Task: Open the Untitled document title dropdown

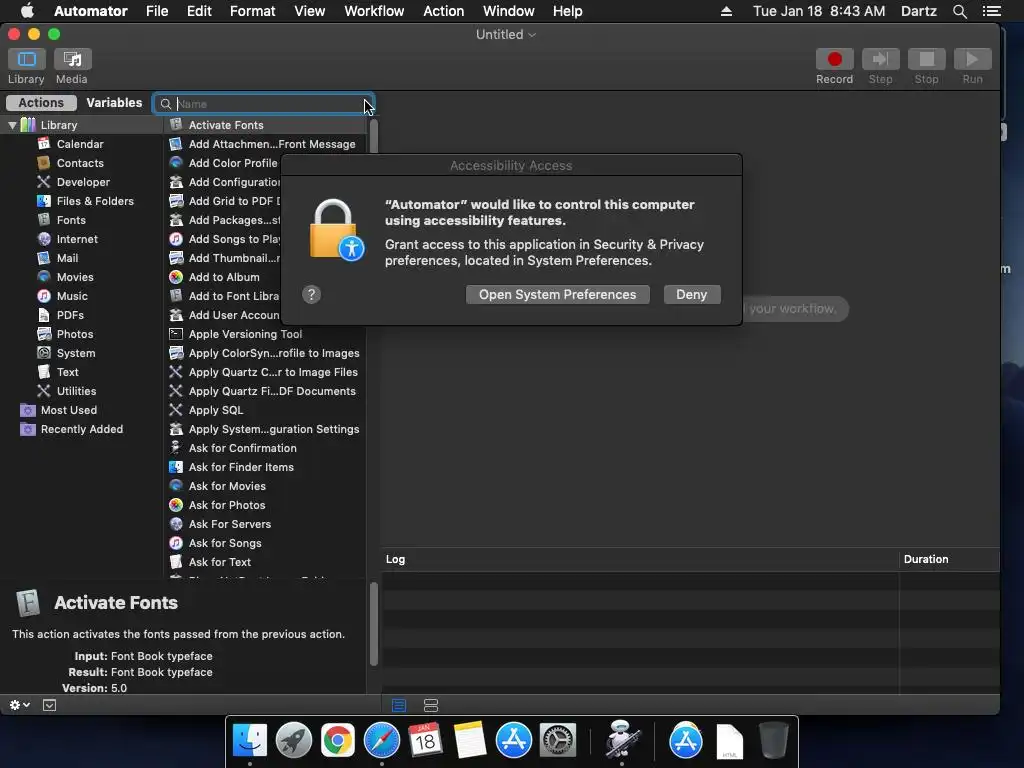Action: point(505,35)
